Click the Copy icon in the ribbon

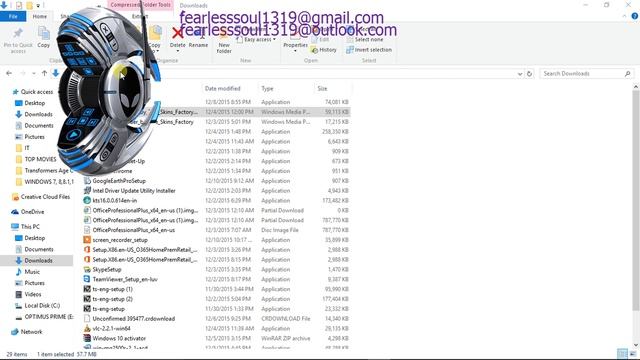[x=44, y=33]
